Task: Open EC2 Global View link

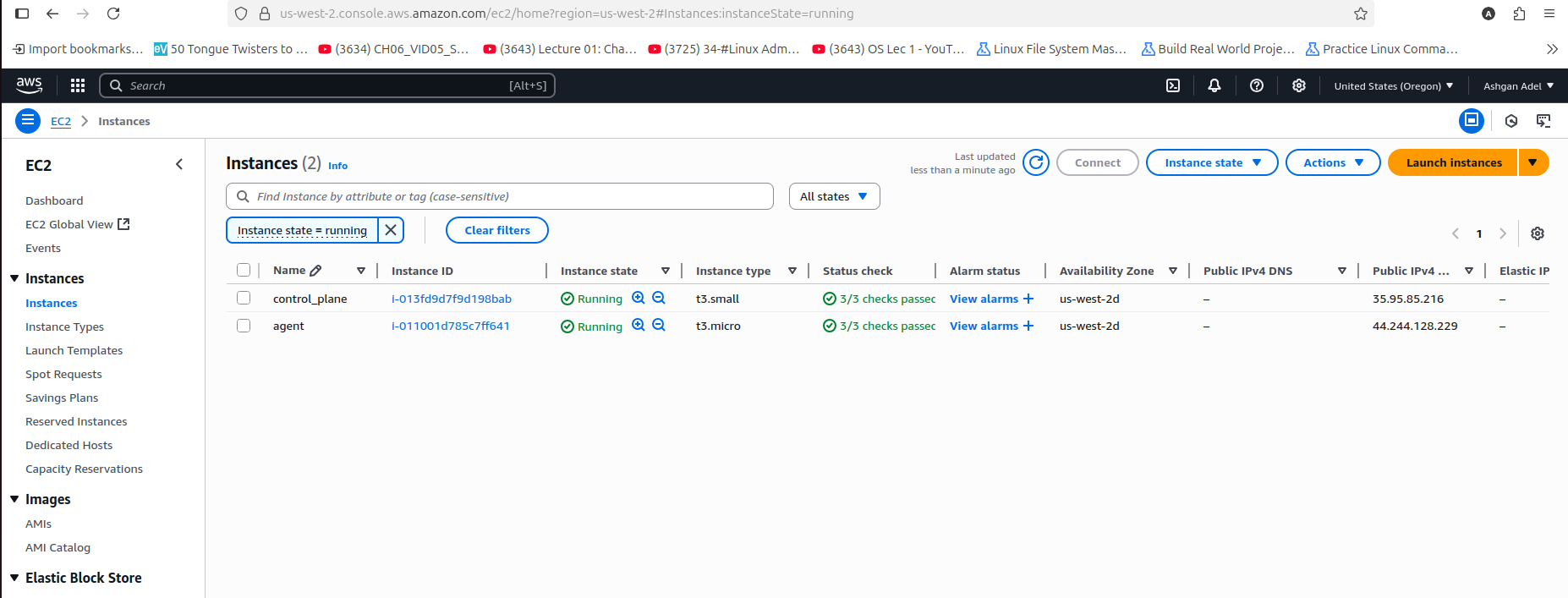Action: (77, 224)
